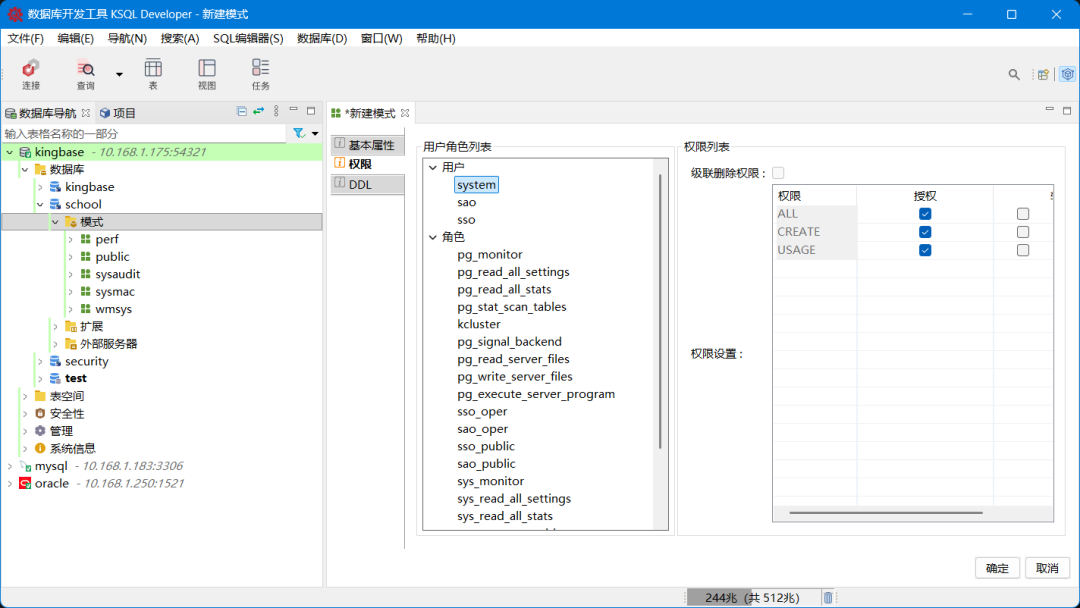Click the filter funnel icon
Viewport: 1080px width, 608px height.
point(299,134)
